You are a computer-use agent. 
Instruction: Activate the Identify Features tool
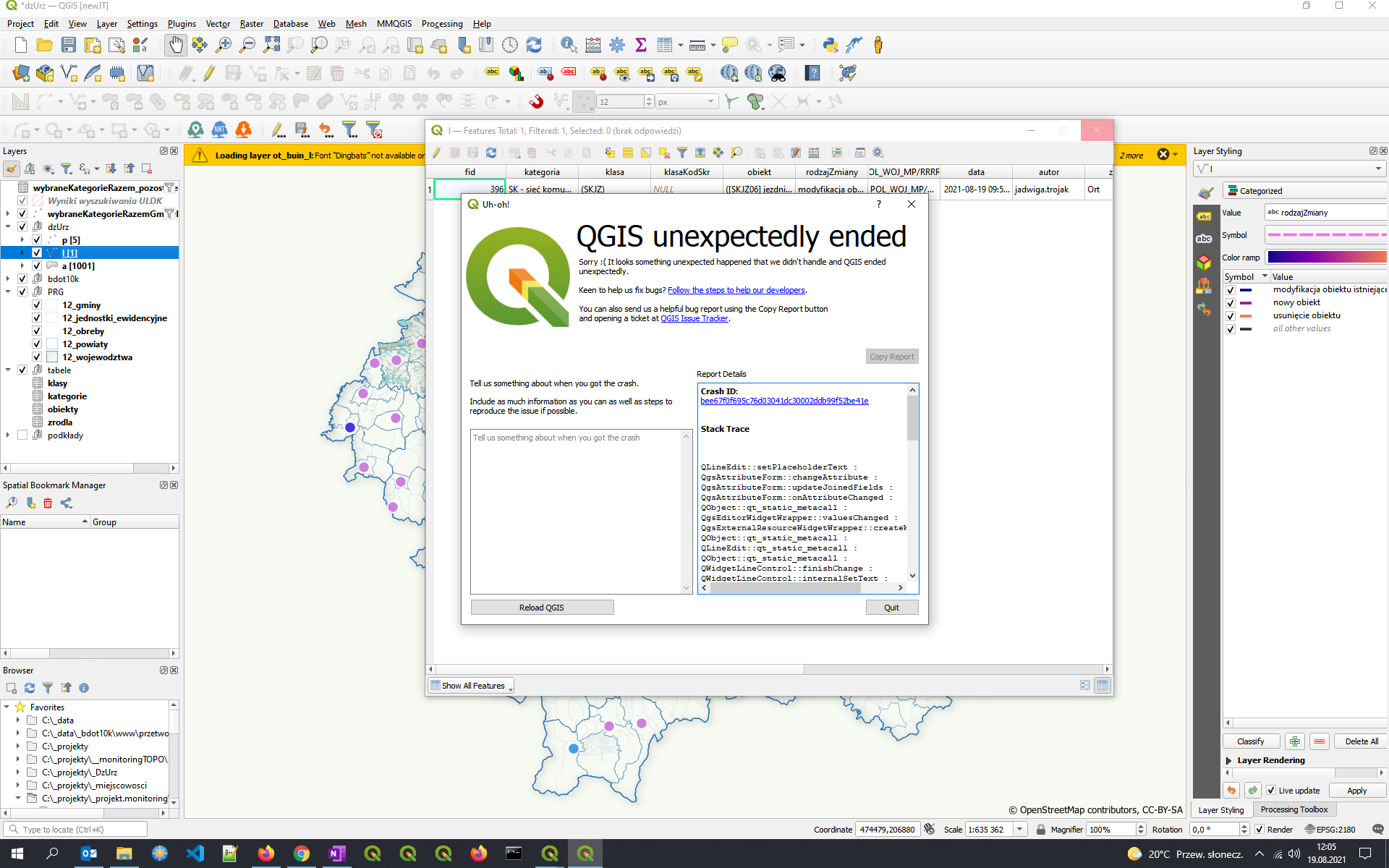[x=567, y=44]
